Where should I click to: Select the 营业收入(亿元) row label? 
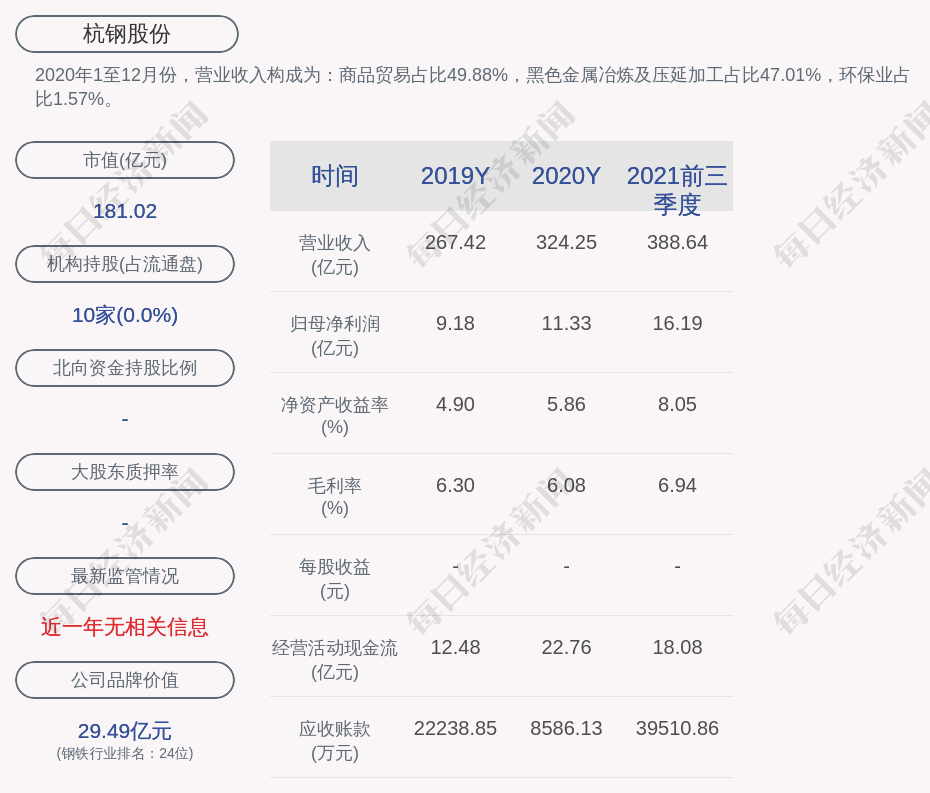(x=335, y=255)
